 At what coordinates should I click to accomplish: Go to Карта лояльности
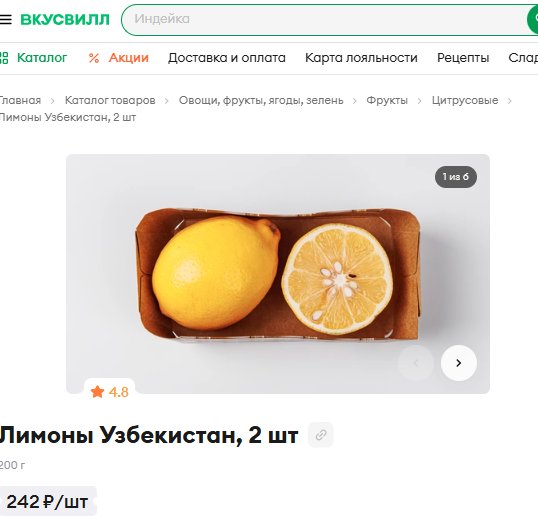tap(361, 58)
